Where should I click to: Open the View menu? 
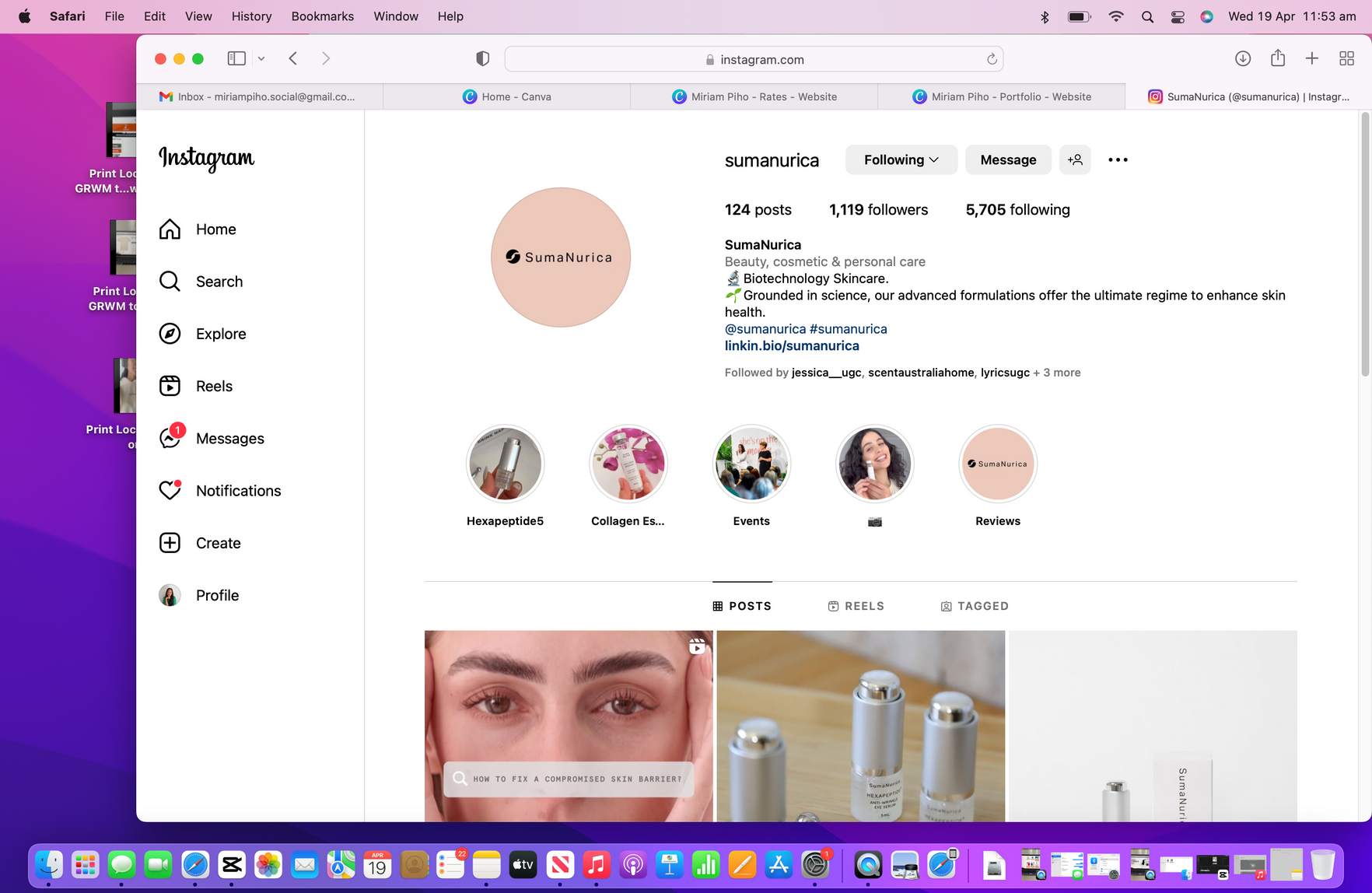(x=198, y=16)
